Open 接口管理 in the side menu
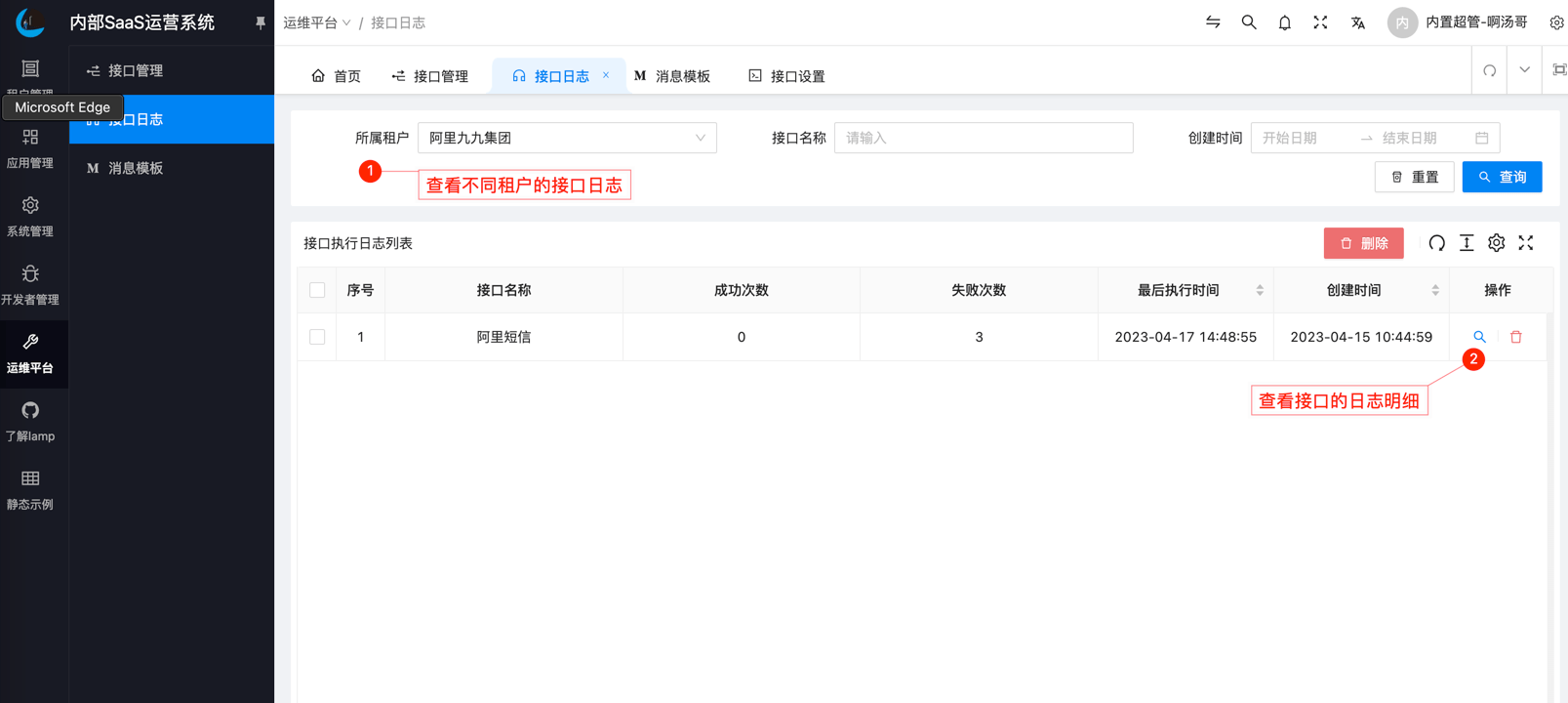Screen dimensions: 1568x703 135,70
